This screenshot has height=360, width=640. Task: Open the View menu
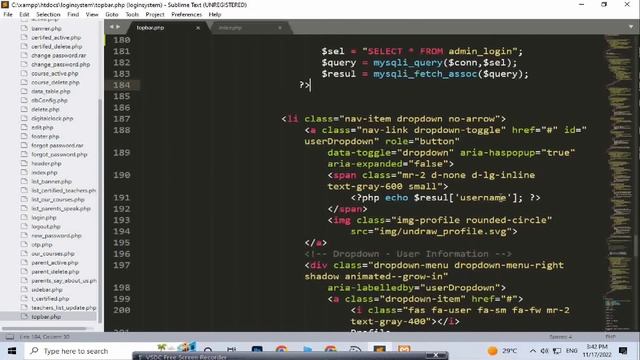click(x=92, y=14)
